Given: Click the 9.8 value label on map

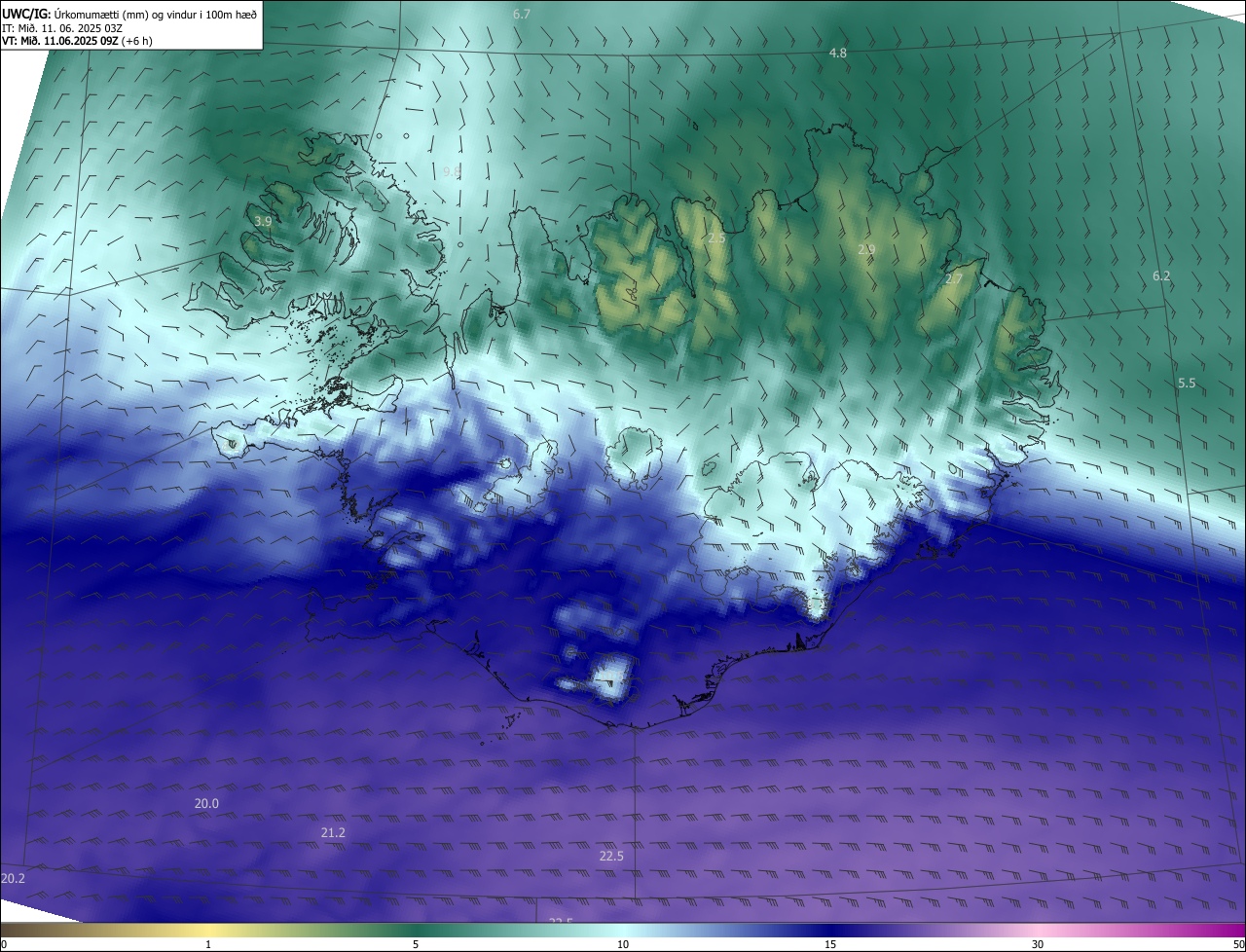Looking at the screenshot, I should pyautogui.click(x=452, y=171).
